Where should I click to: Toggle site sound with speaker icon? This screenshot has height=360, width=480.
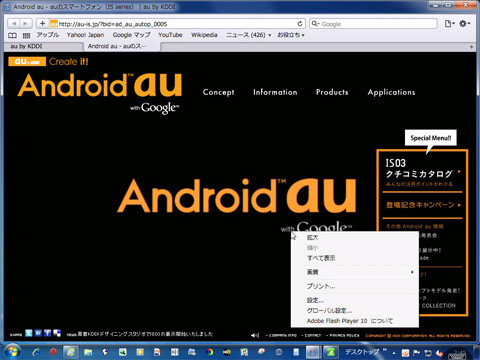point(255,335)
